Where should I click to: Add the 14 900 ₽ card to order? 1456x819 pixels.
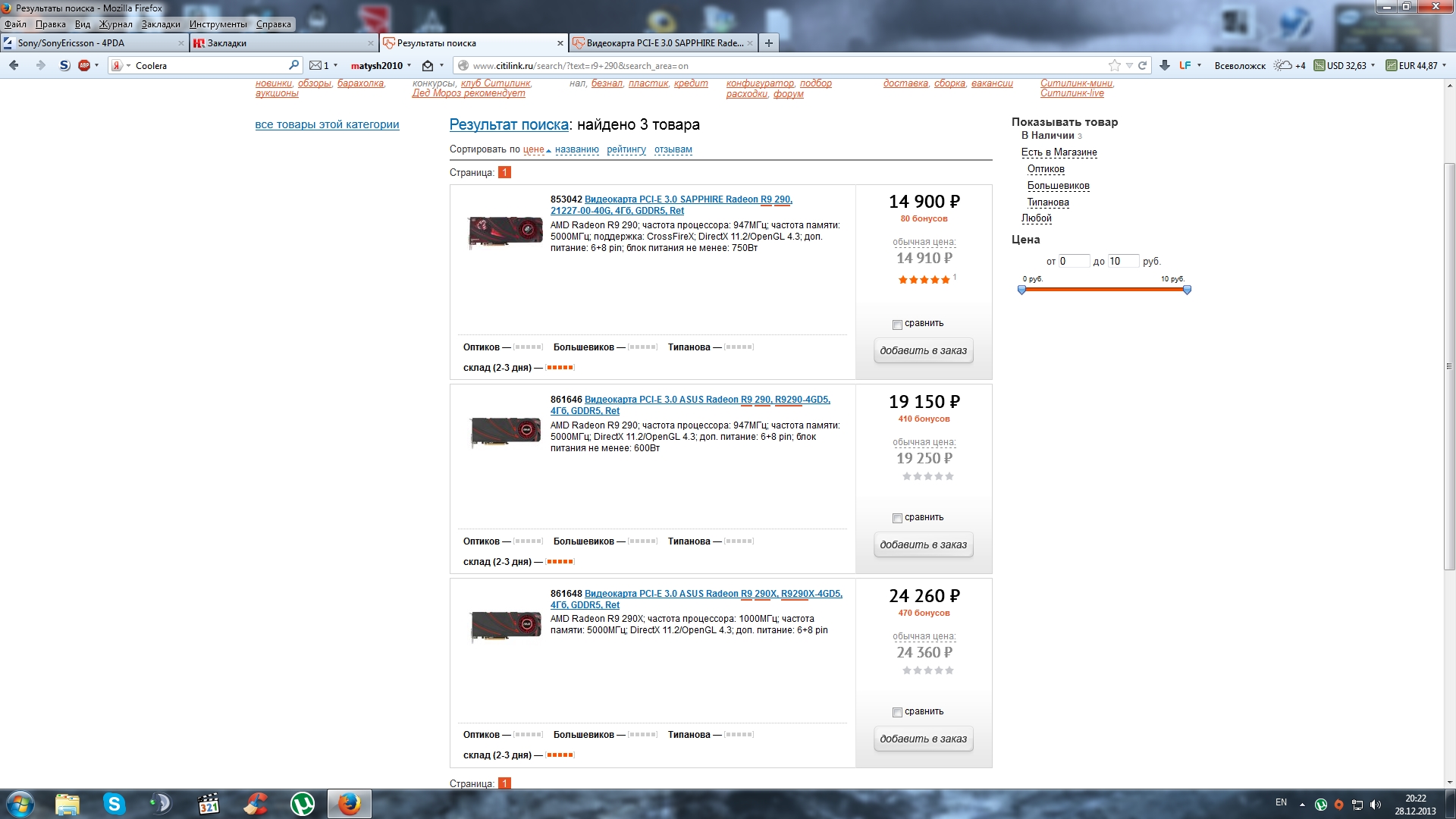(x=923, y=351)
